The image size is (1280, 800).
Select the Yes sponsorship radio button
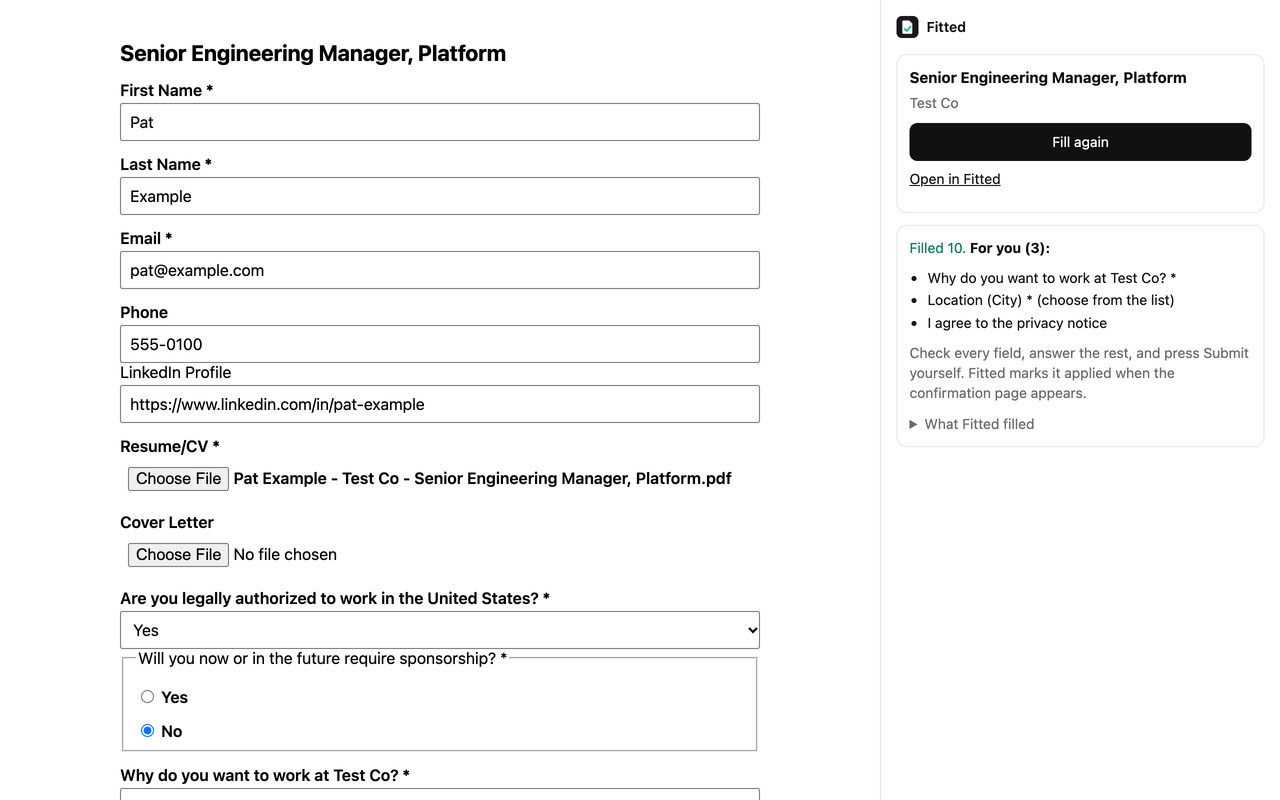click(x=147, y=697)
